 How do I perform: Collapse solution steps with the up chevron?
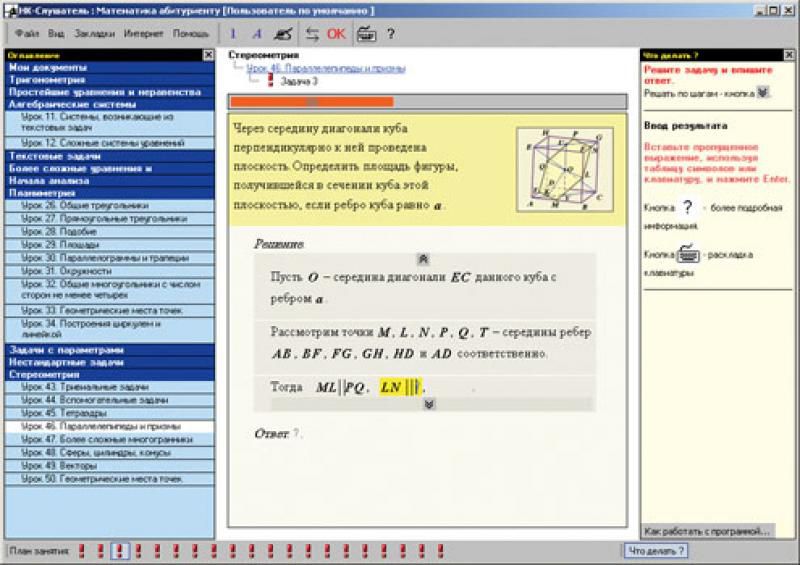pyautogui.click(x=422, y=258)
